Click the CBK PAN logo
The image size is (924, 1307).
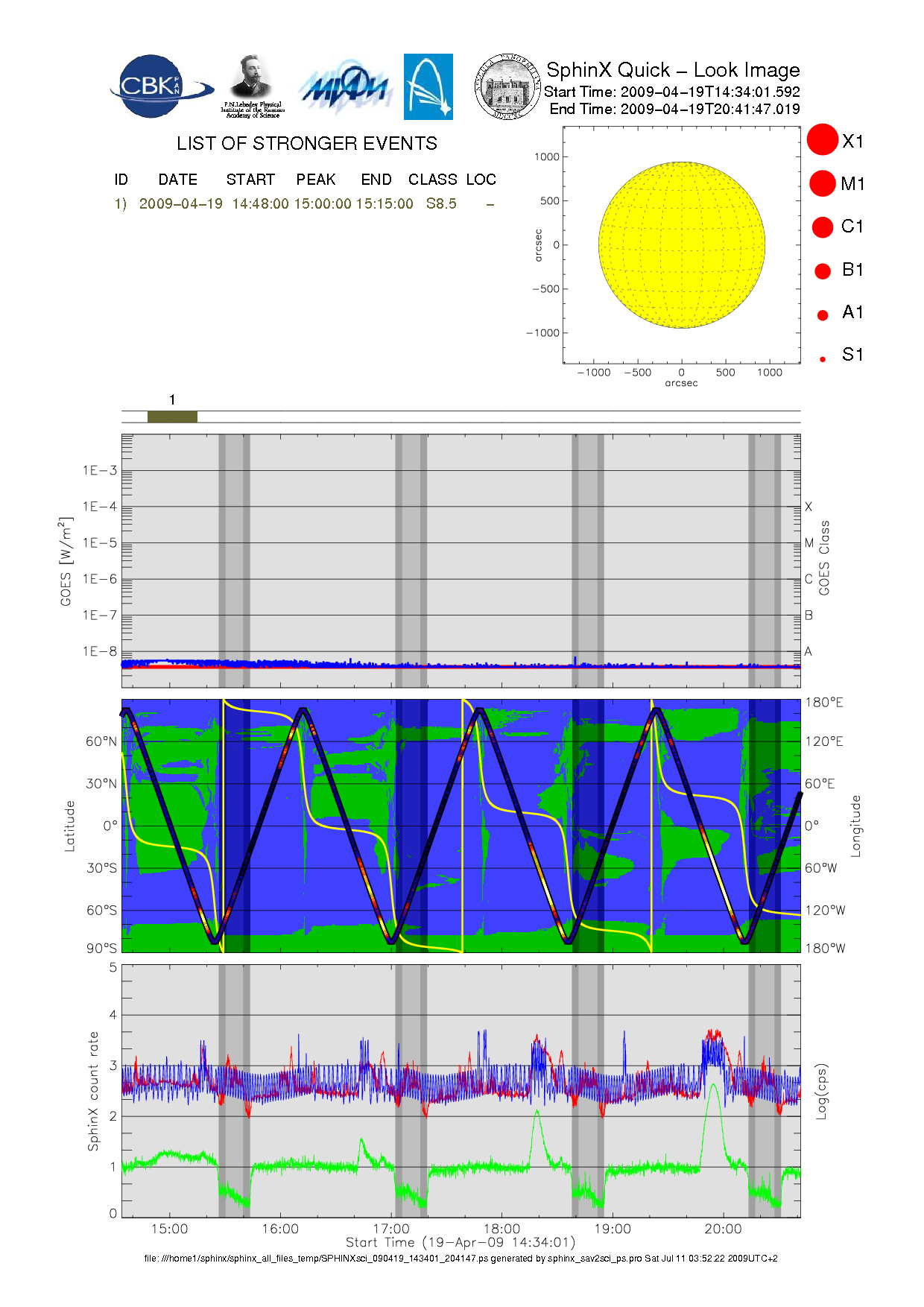click(x=158, y=86)
